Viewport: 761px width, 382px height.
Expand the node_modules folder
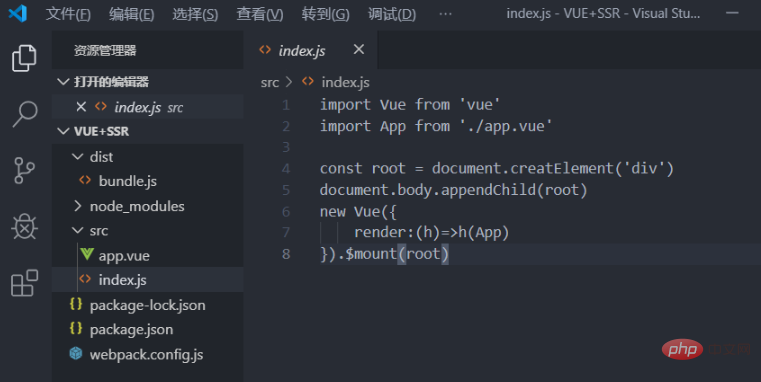tap(77, 206)
